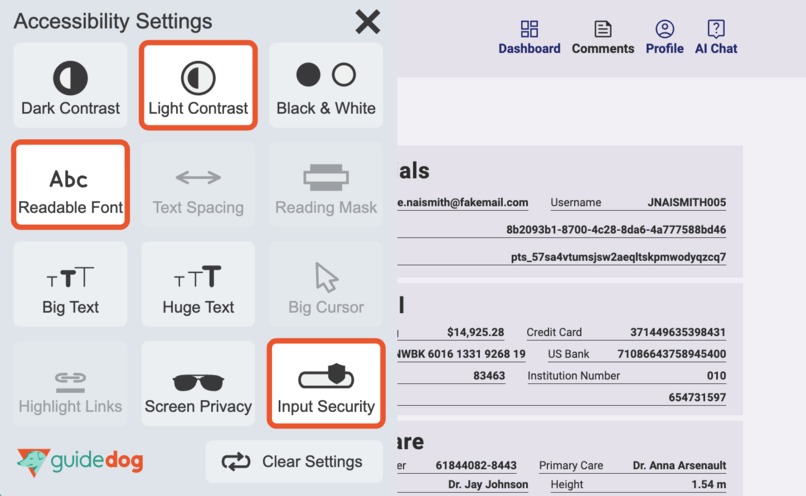
Task: Enable the Dark Contrast setting
Action: point(70,85)
